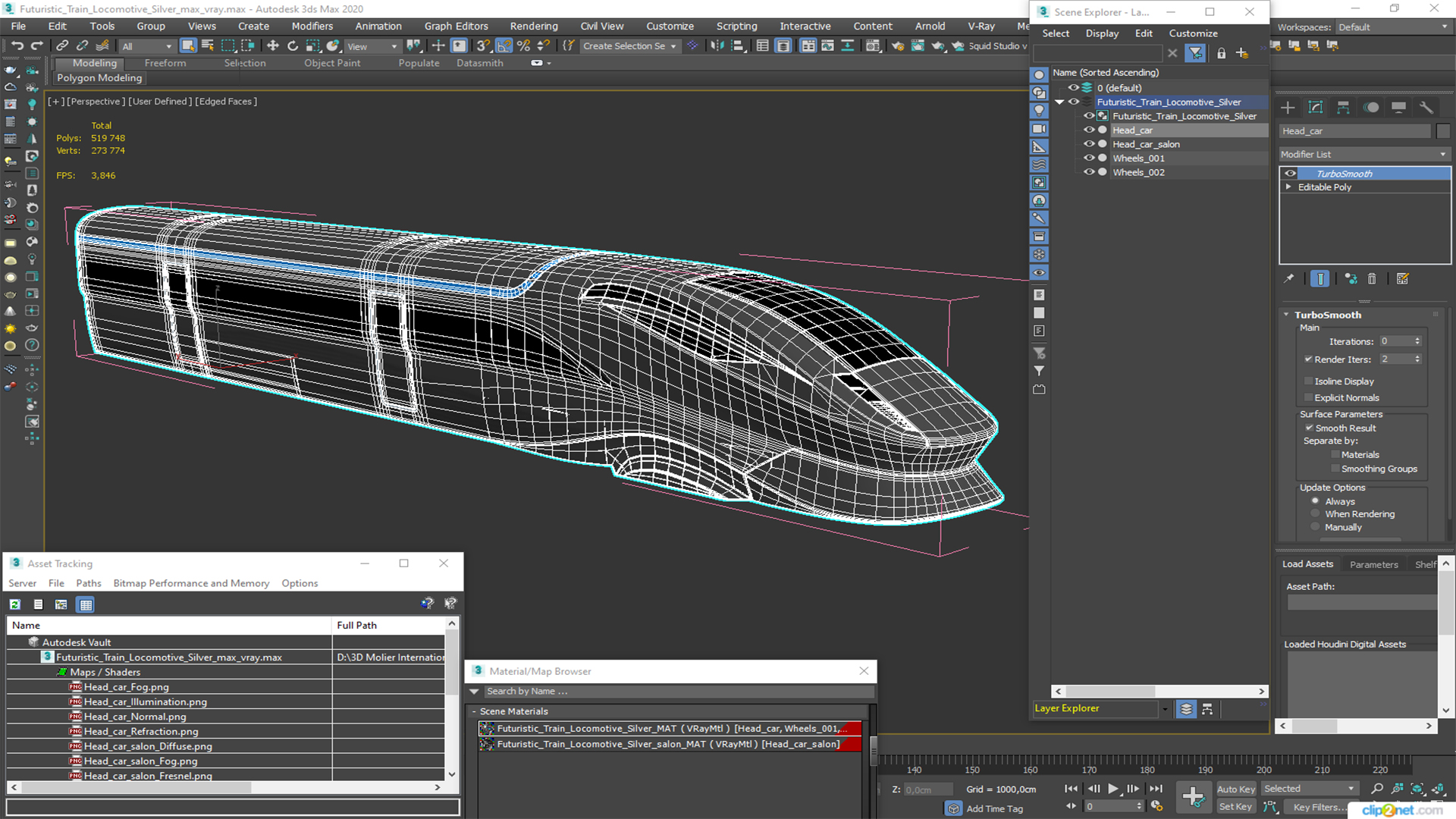
Task: Collapse the TurboSmooth rollout
Action: click(x=1286, y=315)
